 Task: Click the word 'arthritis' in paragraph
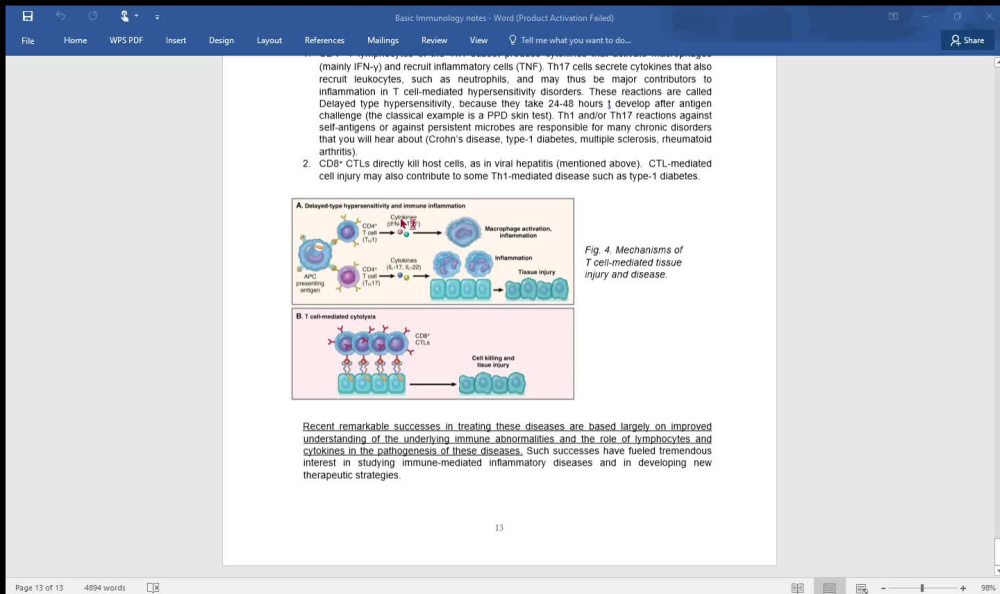pos(336,152)
